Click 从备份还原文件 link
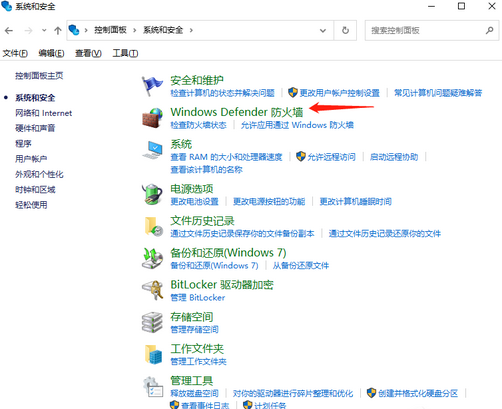 (301, 265)
